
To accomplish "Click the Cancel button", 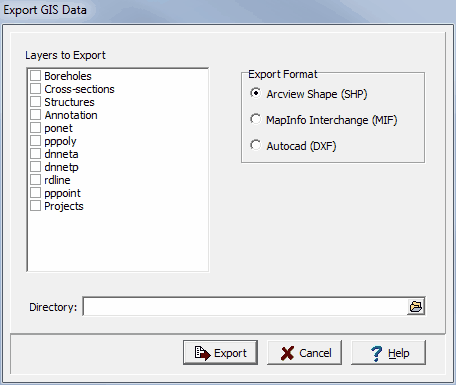I will click(x=304, y=353).
